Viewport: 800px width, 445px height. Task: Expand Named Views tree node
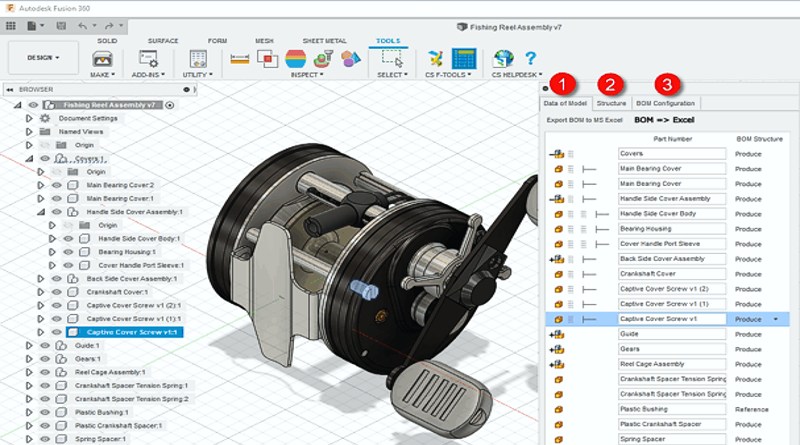(x=29, y=132)
